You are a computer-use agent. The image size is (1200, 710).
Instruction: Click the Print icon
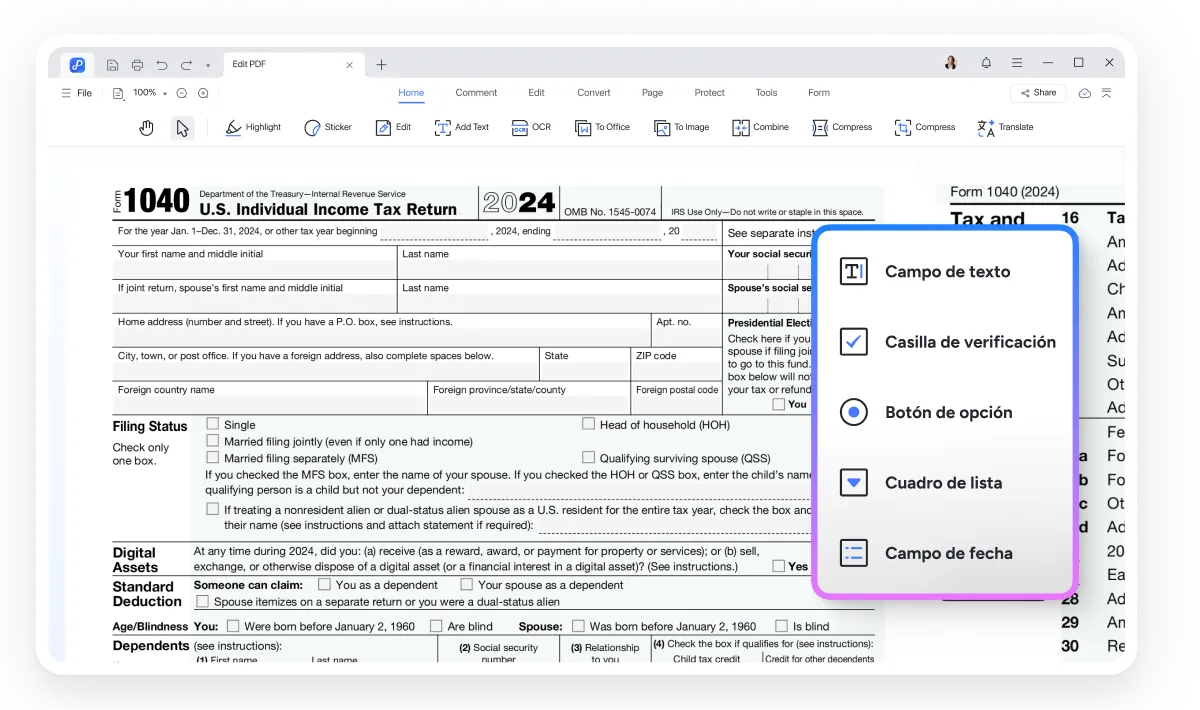(138, 63)
